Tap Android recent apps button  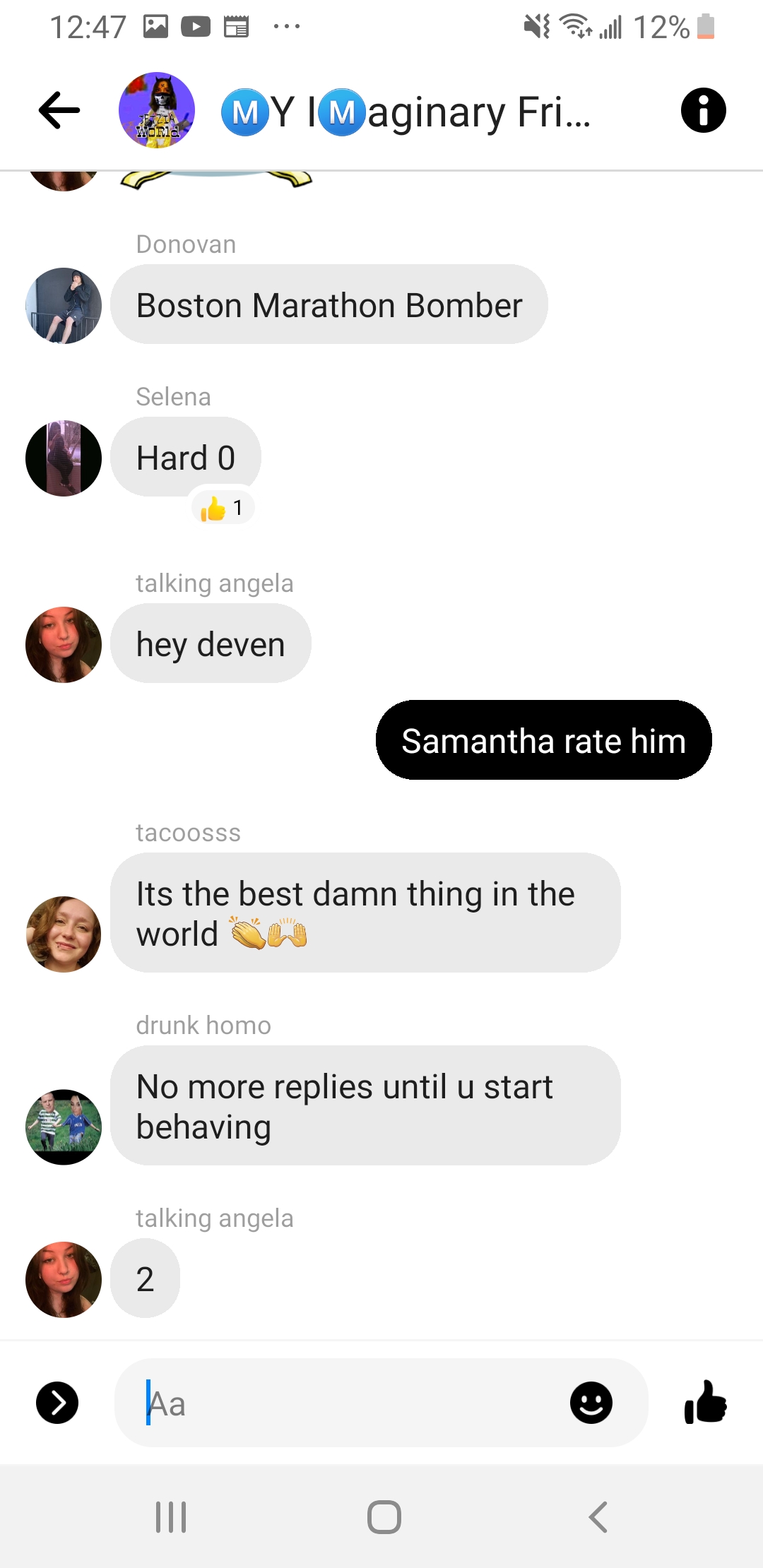171,1516
